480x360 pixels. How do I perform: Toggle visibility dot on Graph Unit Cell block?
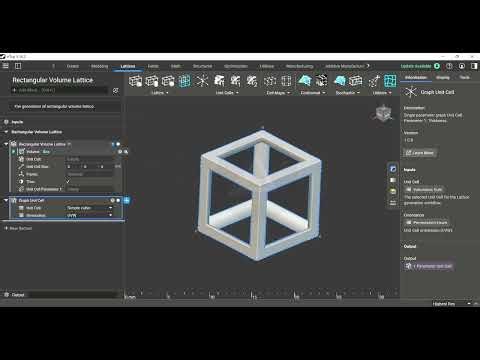[118, 200]
